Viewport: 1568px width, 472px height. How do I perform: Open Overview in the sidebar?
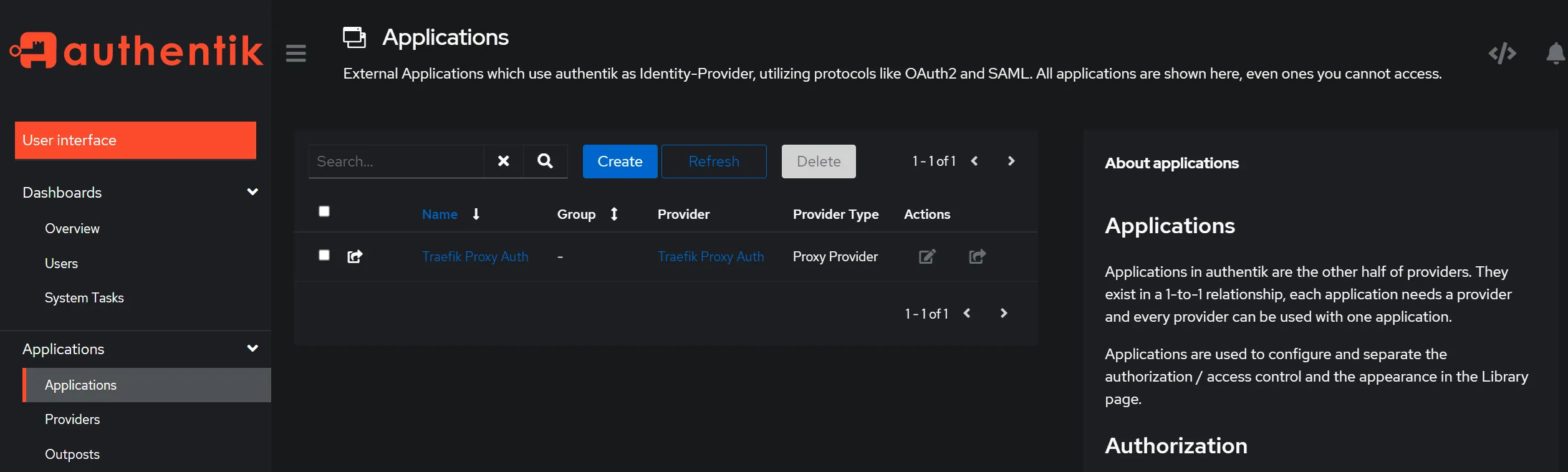coord(72,229)
